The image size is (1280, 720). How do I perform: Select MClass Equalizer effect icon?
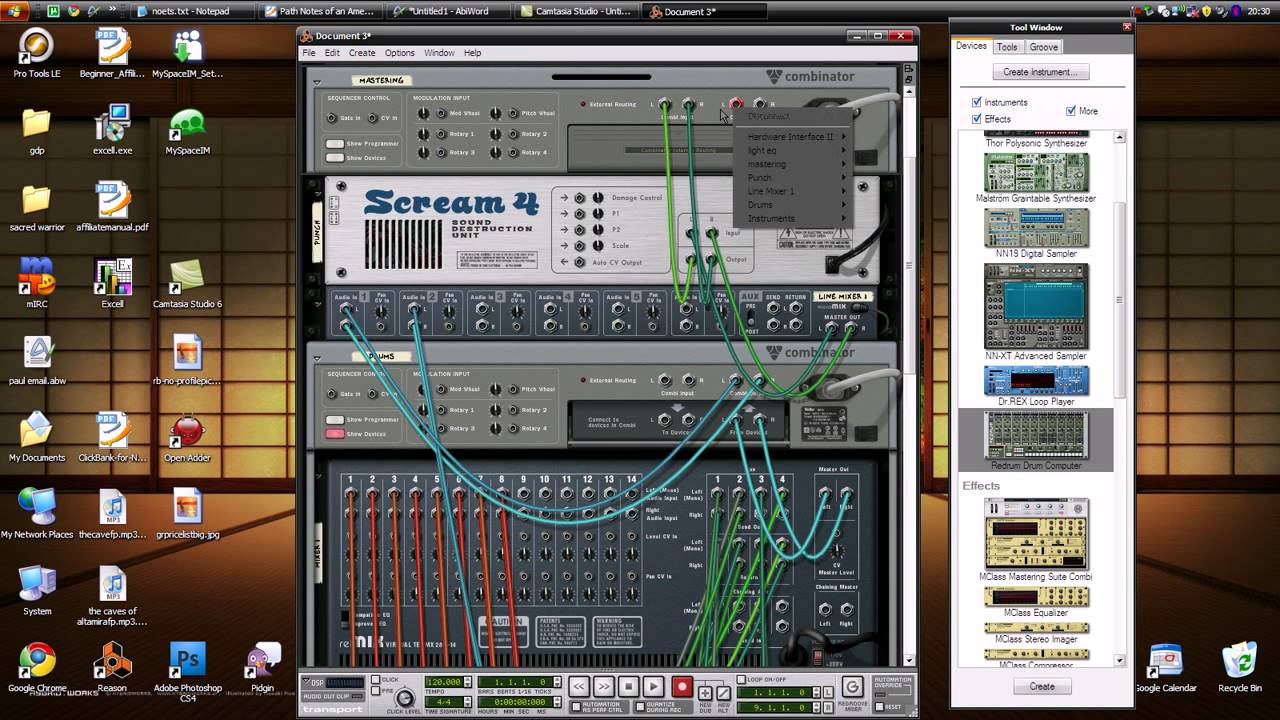[1036, 596]
